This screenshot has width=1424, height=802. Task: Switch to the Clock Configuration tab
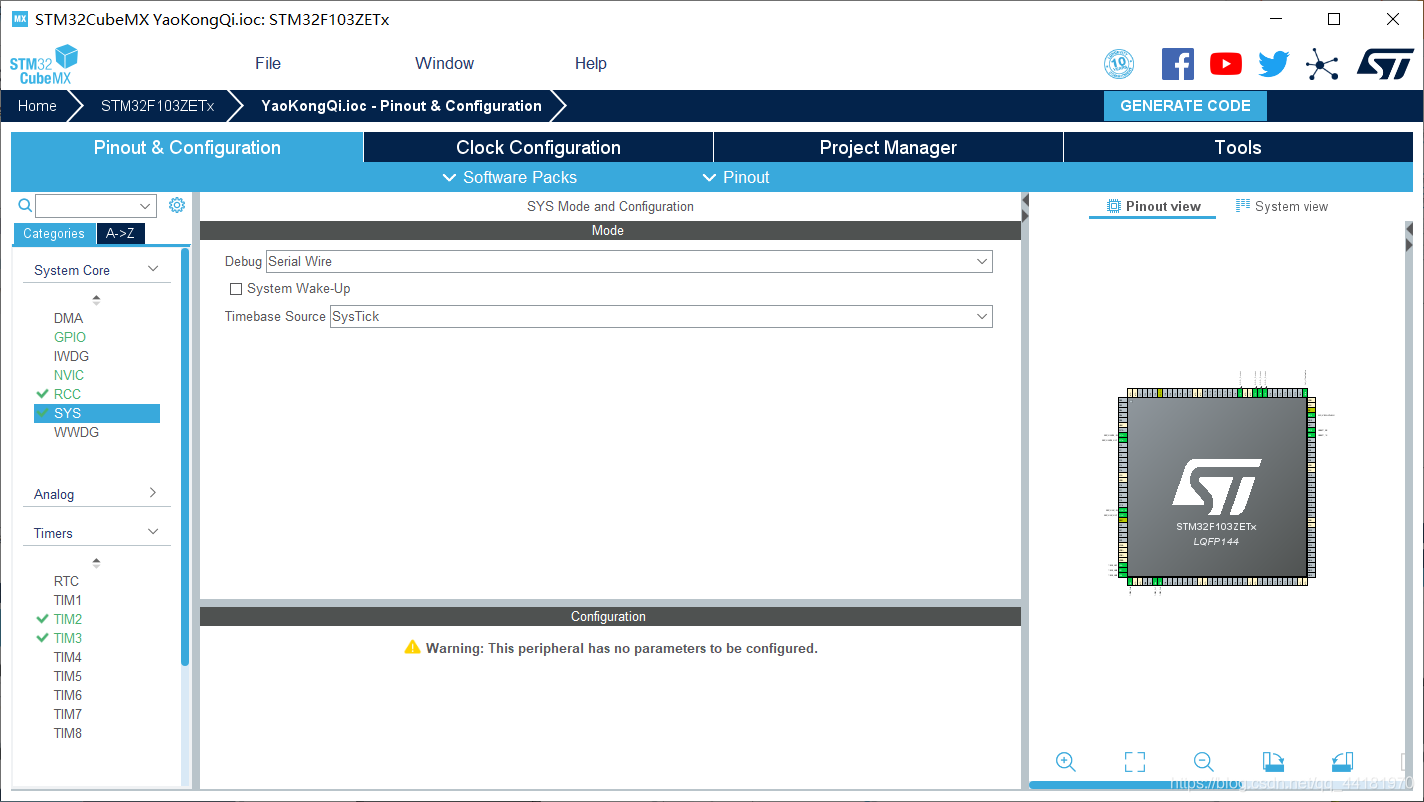point(538,147)
